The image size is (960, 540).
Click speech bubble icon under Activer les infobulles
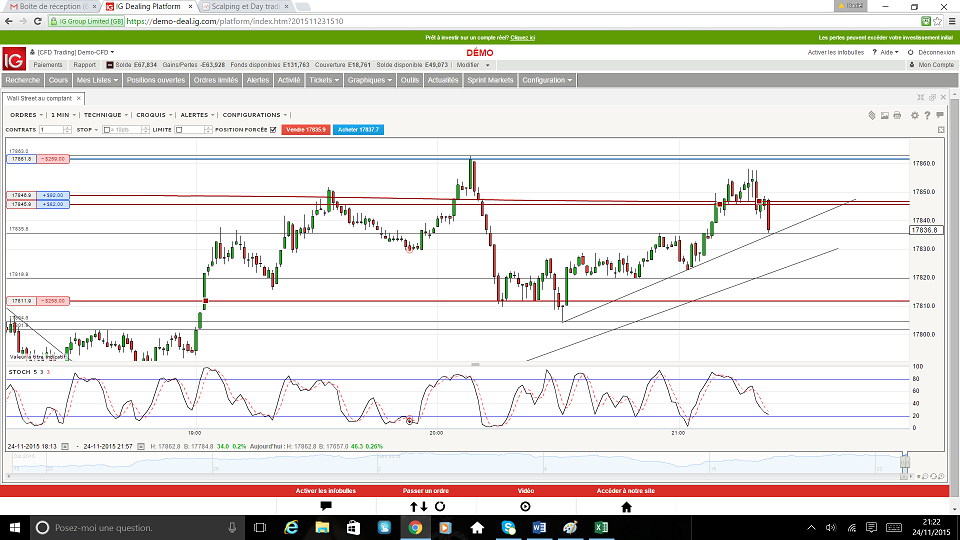point(326,506)
